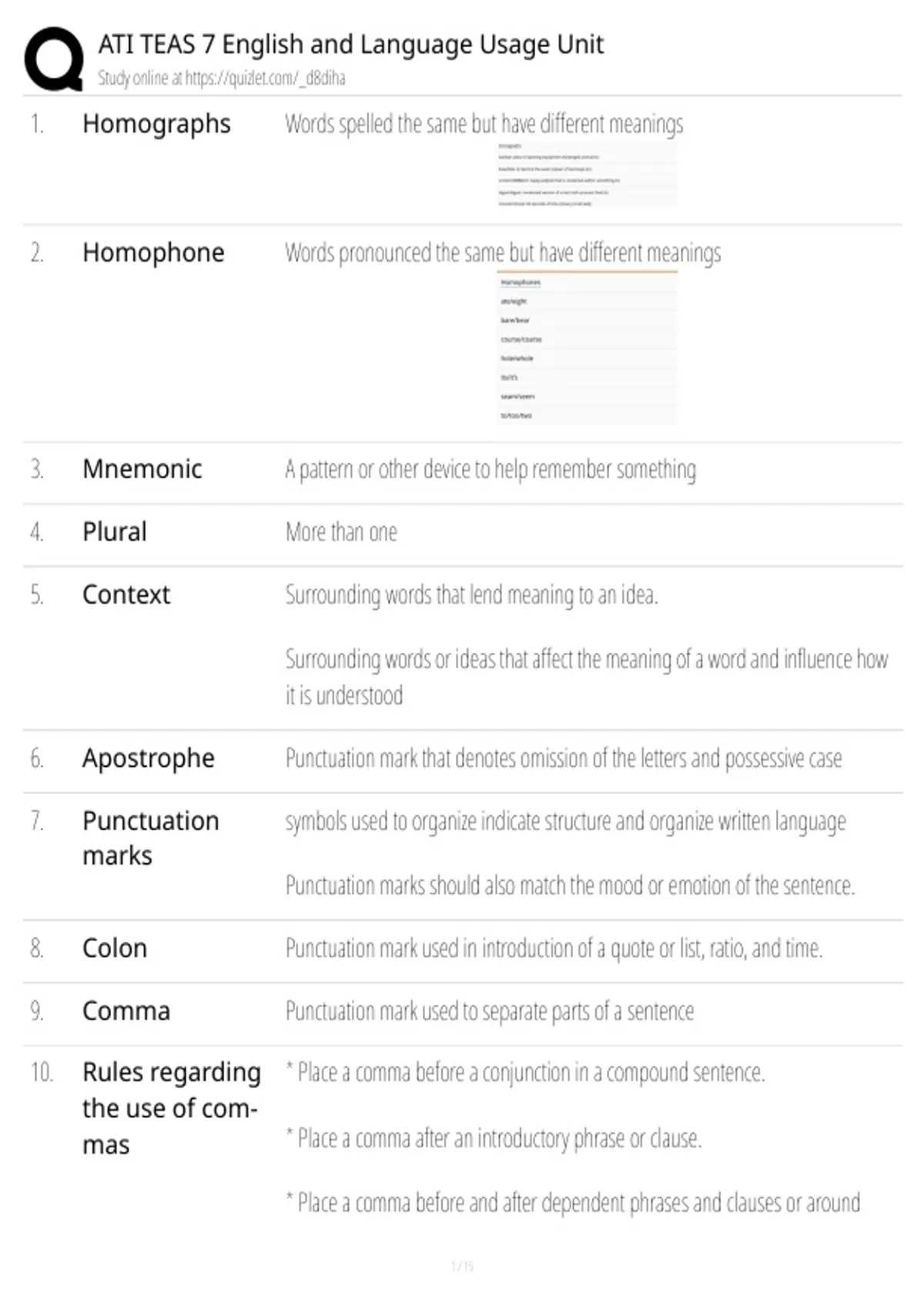Click the Context term heading
The width and height of the screenshot is (924, 1309).
tap(126, 594)
